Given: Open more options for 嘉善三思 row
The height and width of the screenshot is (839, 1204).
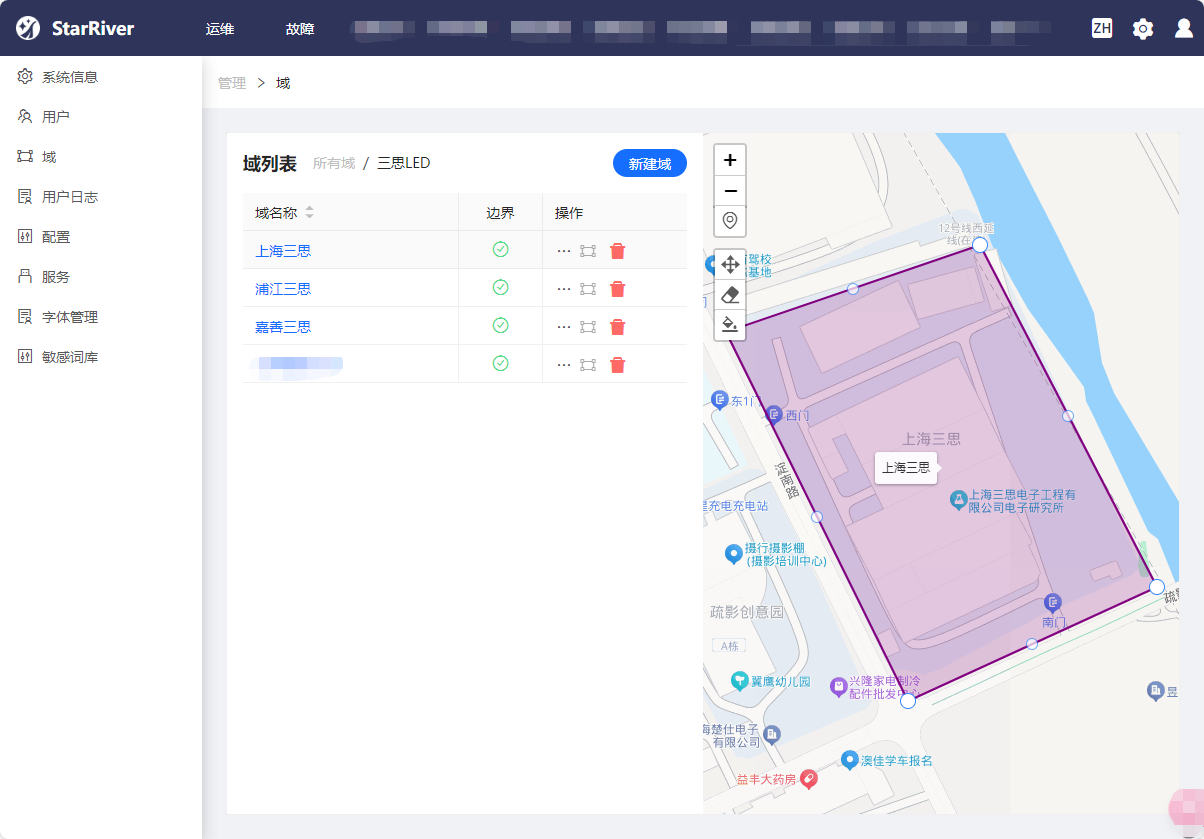Looking at the screenshot, I should [x=564, y=327].
